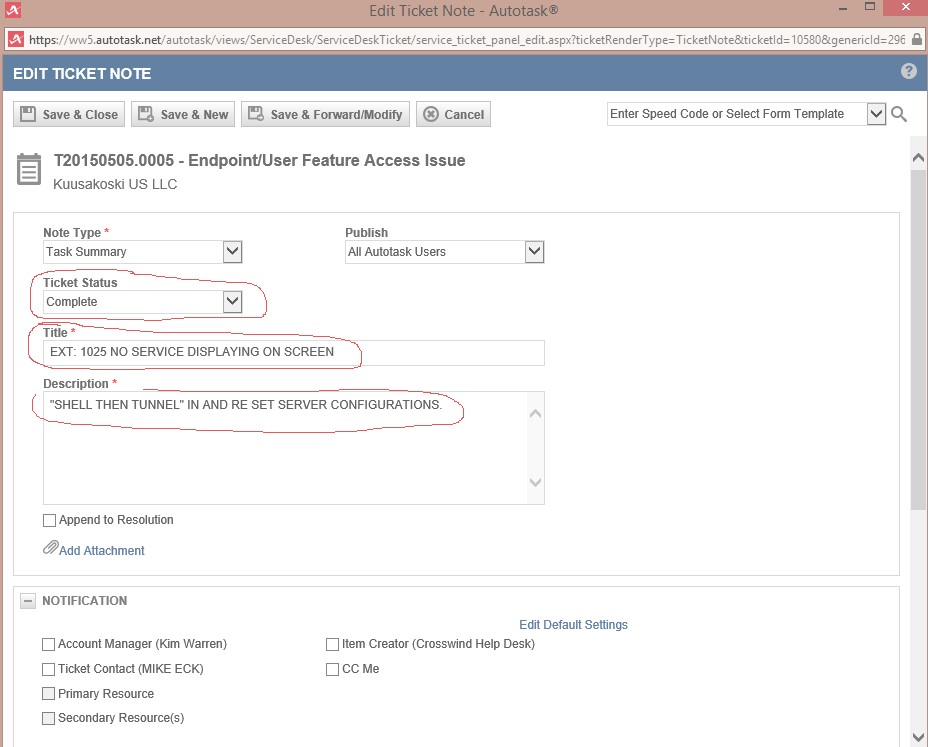Open the Note Type dropdown

[232, 252]
